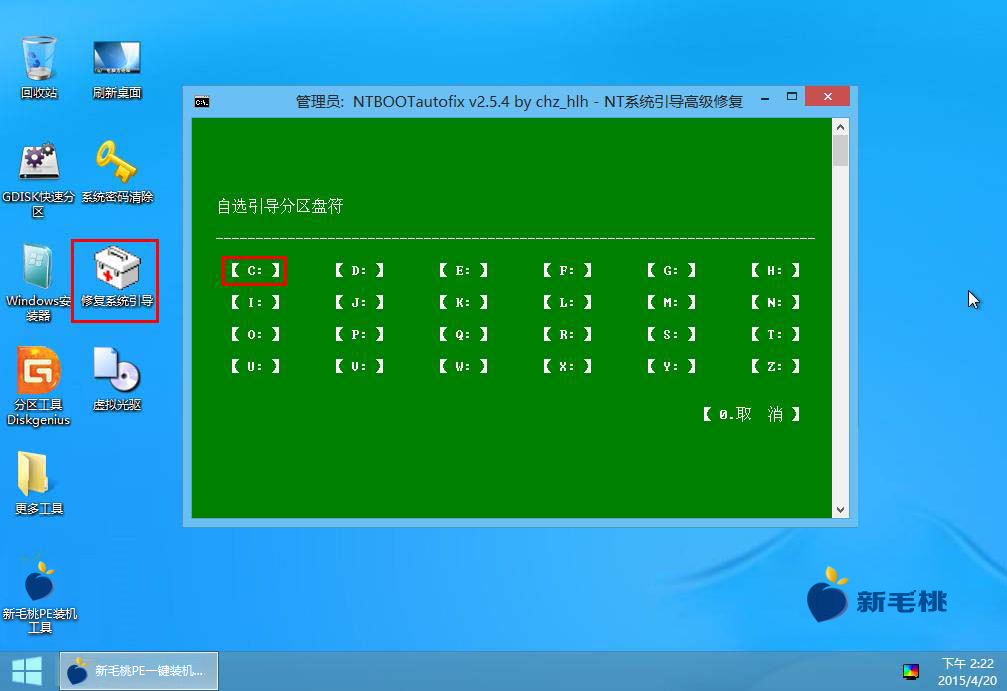This screenshot has height=691, width=1007.
Task: Minimize the NTBOOTautofix window
Action: coord(765,98)
